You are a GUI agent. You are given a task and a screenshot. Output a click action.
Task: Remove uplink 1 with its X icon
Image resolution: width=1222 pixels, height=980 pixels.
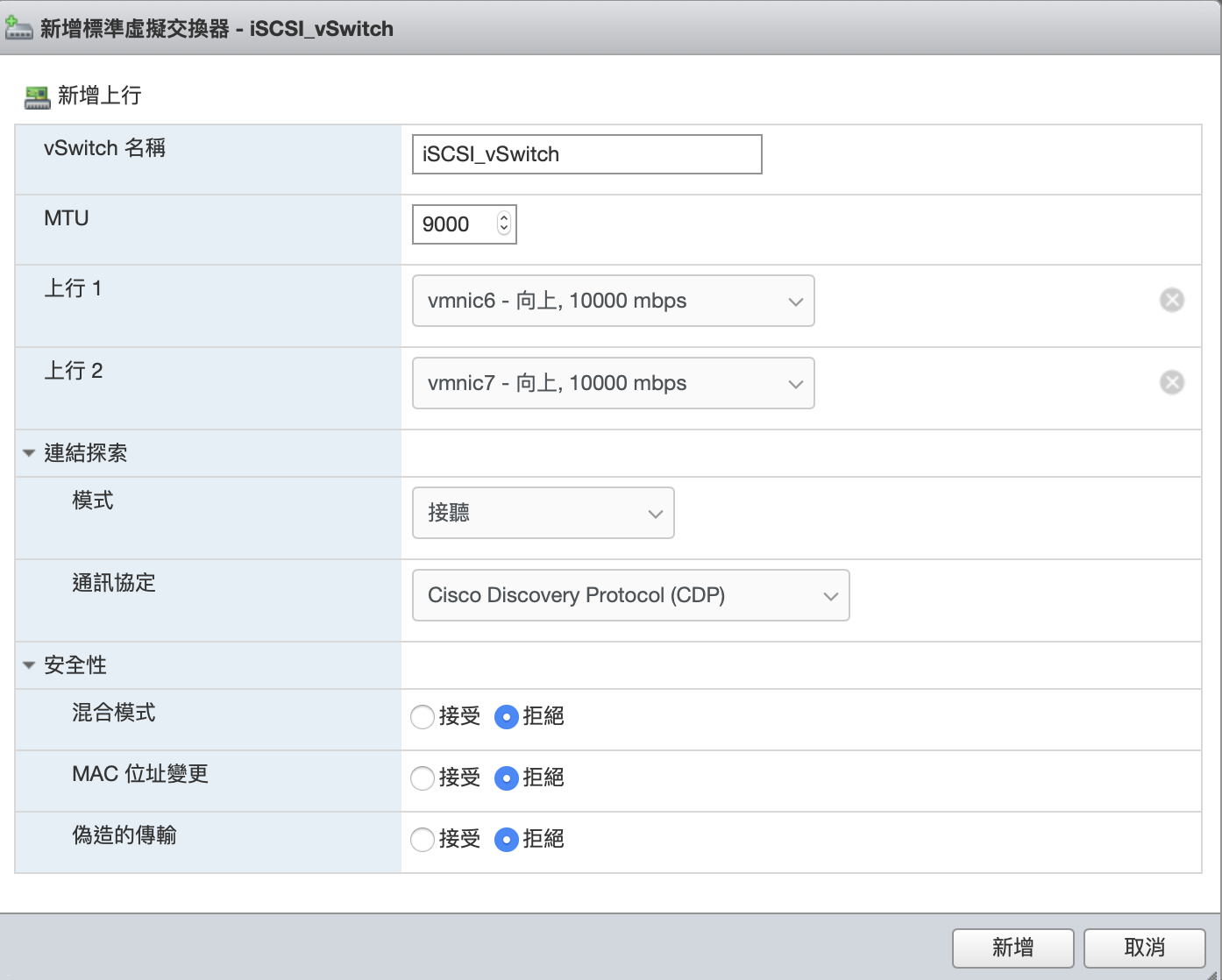[x=1171, y=301]
